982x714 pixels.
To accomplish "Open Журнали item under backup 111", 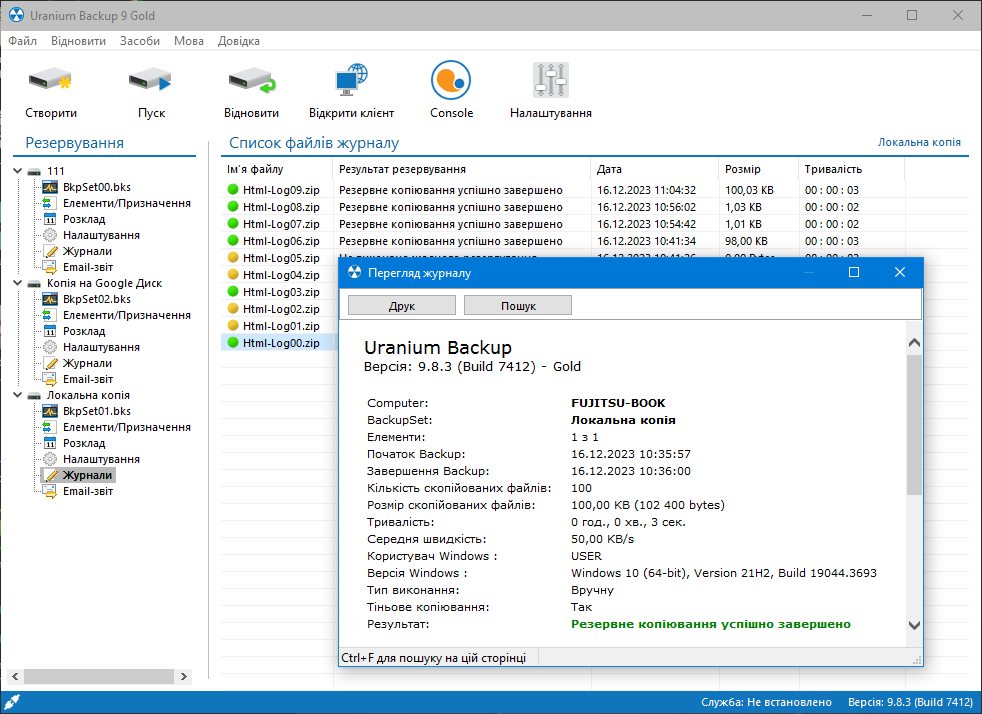I will pos(87,251).
